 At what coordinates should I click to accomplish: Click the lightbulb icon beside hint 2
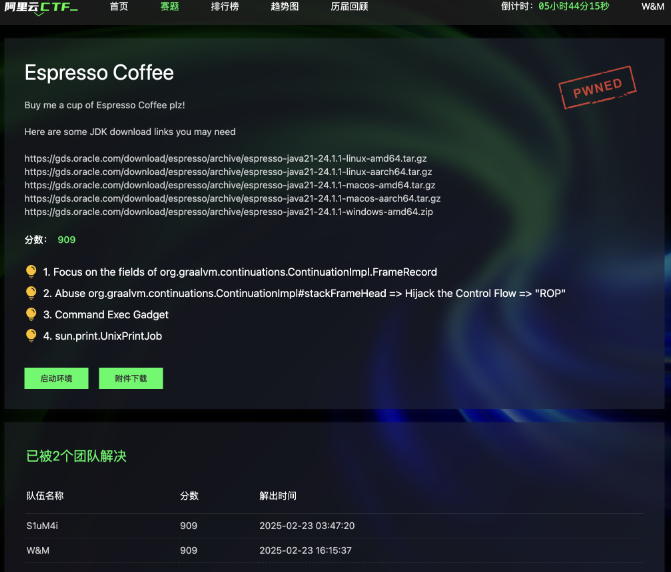(31, 293)
